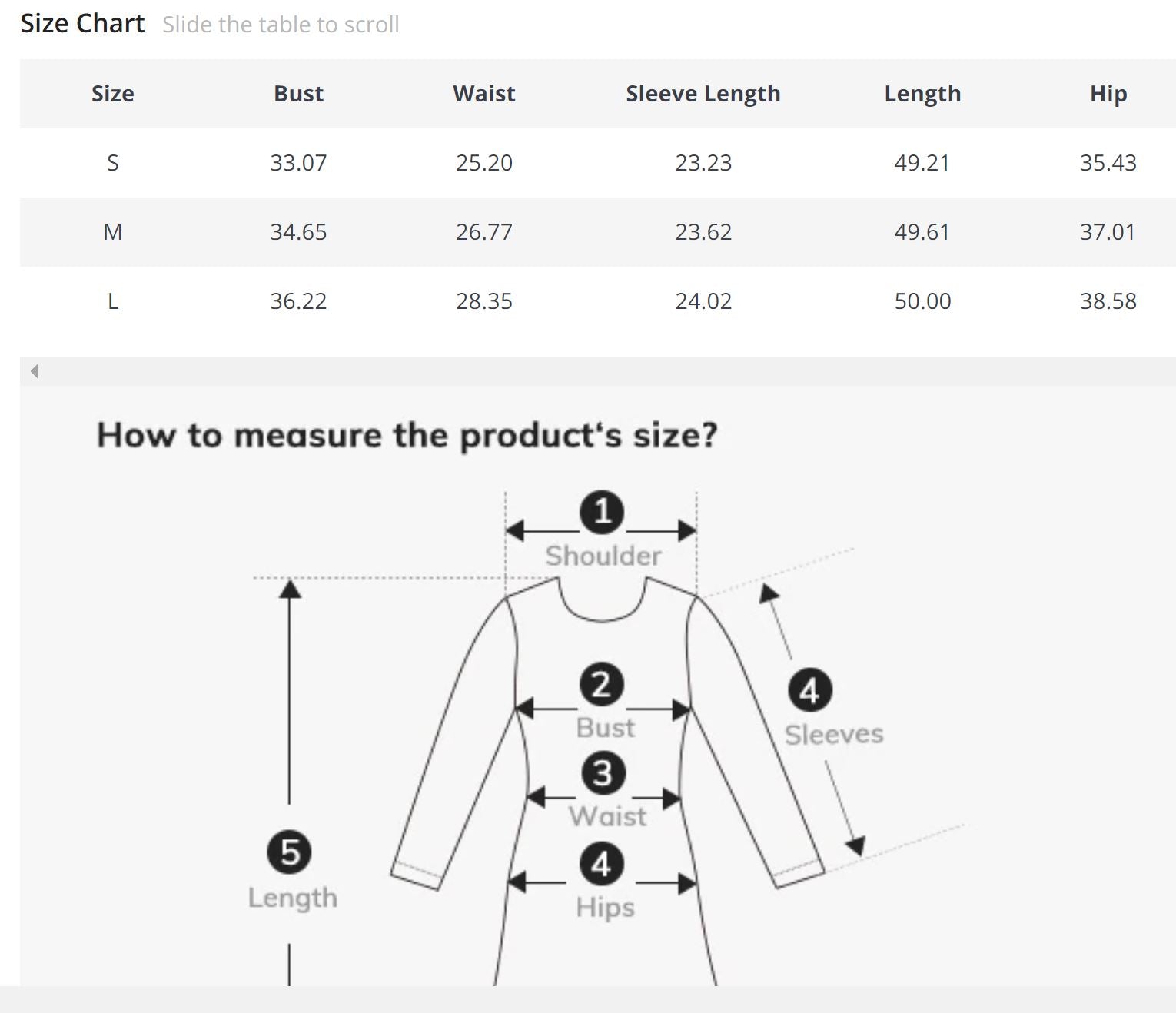The height and width of the screenshot is (1013, 1176).
Task: Click the left scroll arrow under table
Action: tap(34, 372)
